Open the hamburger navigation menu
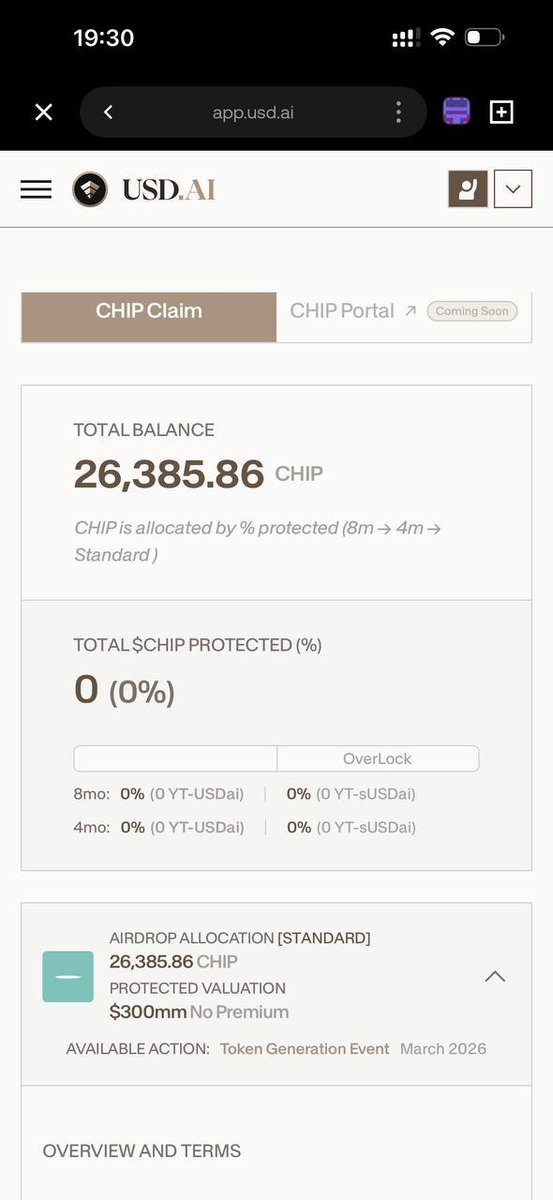This screenshot has width=553, height=1200. [36, 189]
